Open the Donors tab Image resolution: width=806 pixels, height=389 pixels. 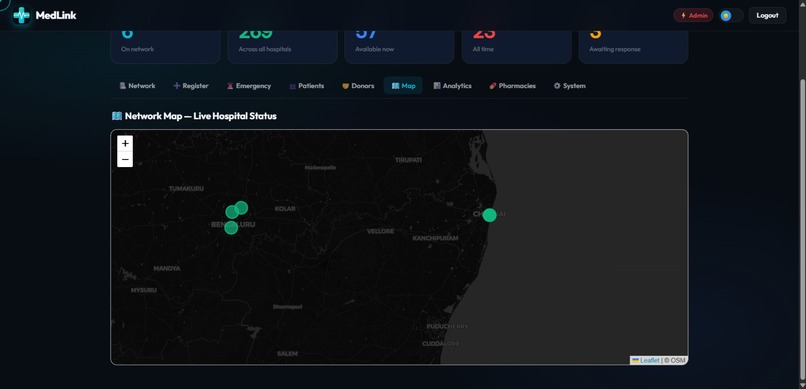point(358,86)
